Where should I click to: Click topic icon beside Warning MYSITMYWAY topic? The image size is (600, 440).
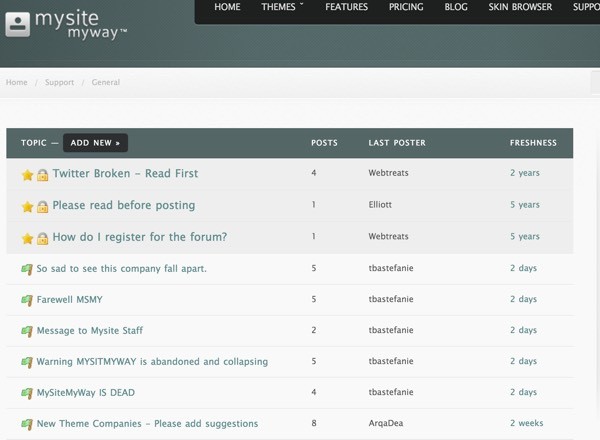click(x=27, y=362)
